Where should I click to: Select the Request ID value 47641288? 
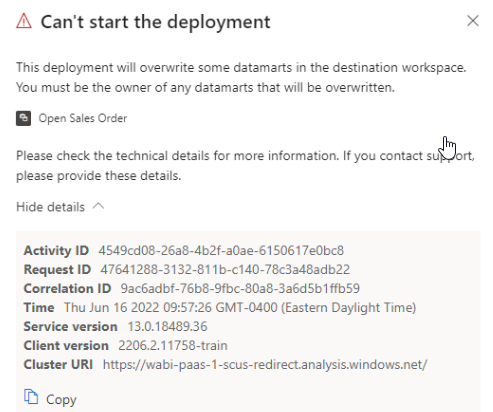[225, 270]
